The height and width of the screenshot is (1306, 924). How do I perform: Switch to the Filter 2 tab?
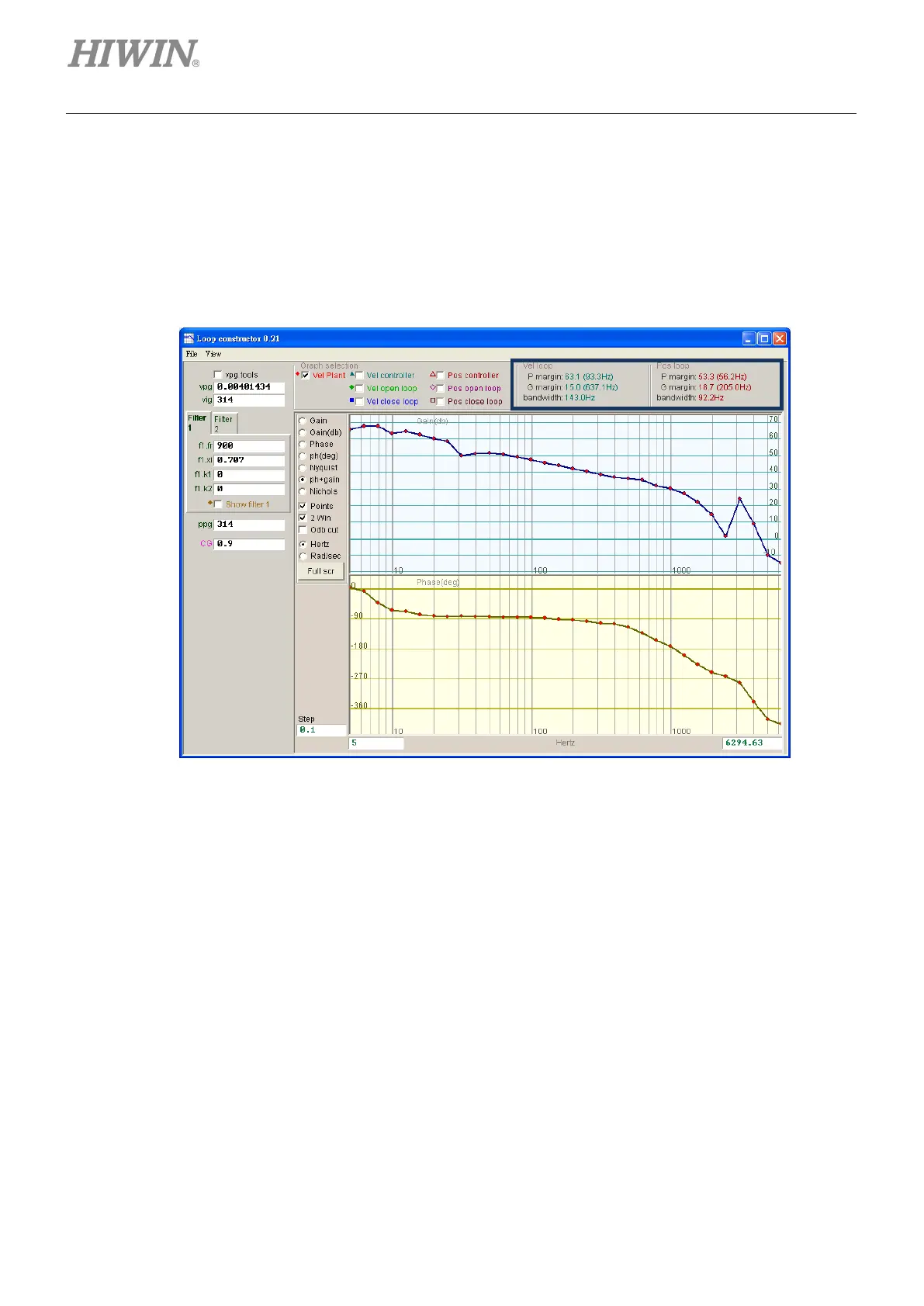pyautogui.click(x=223, y=423)
